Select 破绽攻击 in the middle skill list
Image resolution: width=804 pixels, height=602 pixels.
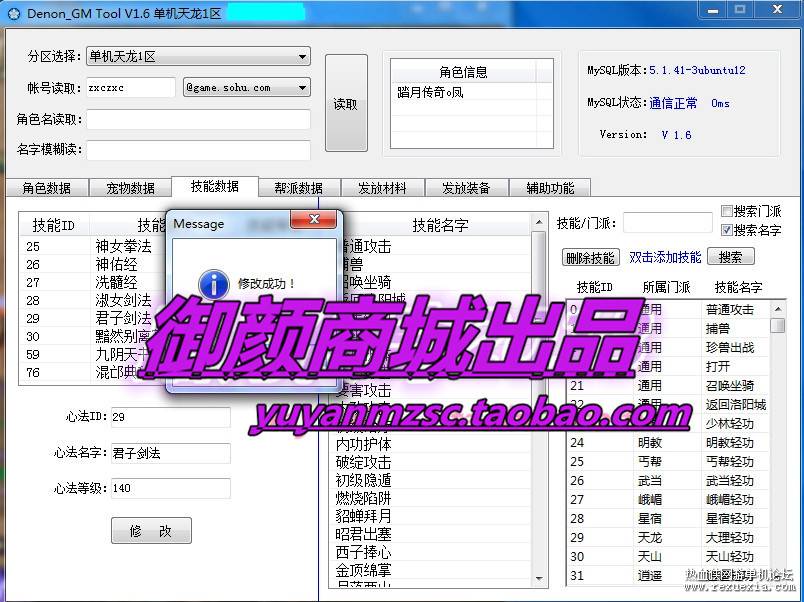pyautogui.click(x=432, y=462)
